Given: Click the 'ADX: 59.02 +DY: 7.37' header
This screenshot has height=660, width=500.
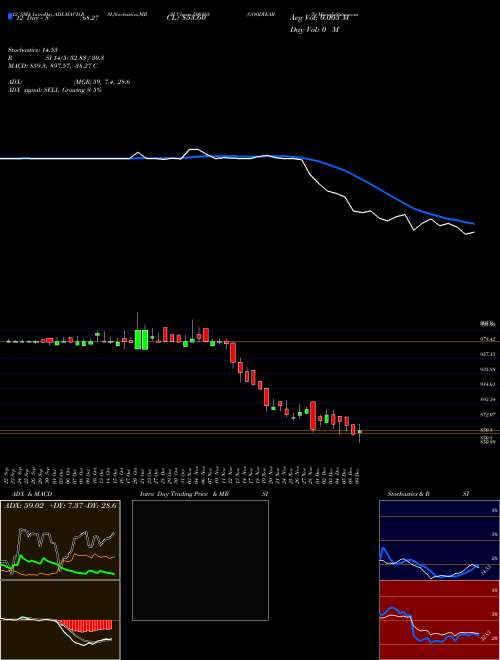Looking at the screenshot, I should (x=60, y=505).
